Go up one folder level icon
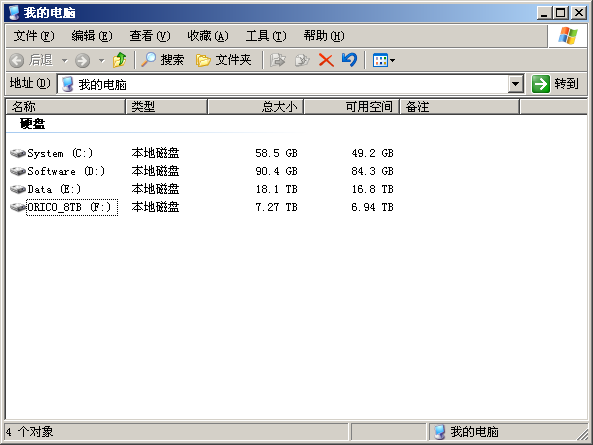This screenshot has width=593, height=445. (120, 60)
